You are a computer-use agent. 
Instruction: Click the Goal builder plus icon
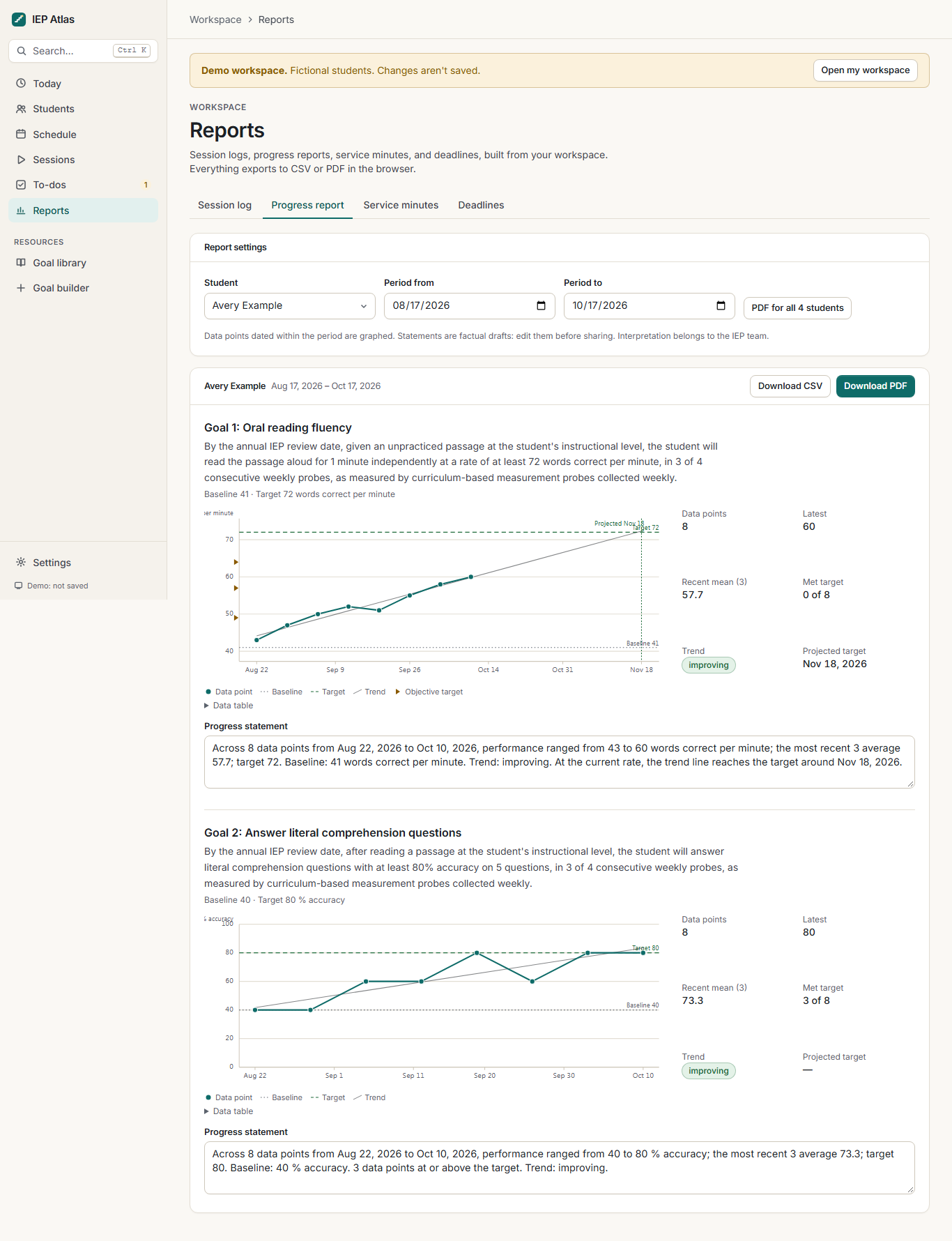coord(21,288)
